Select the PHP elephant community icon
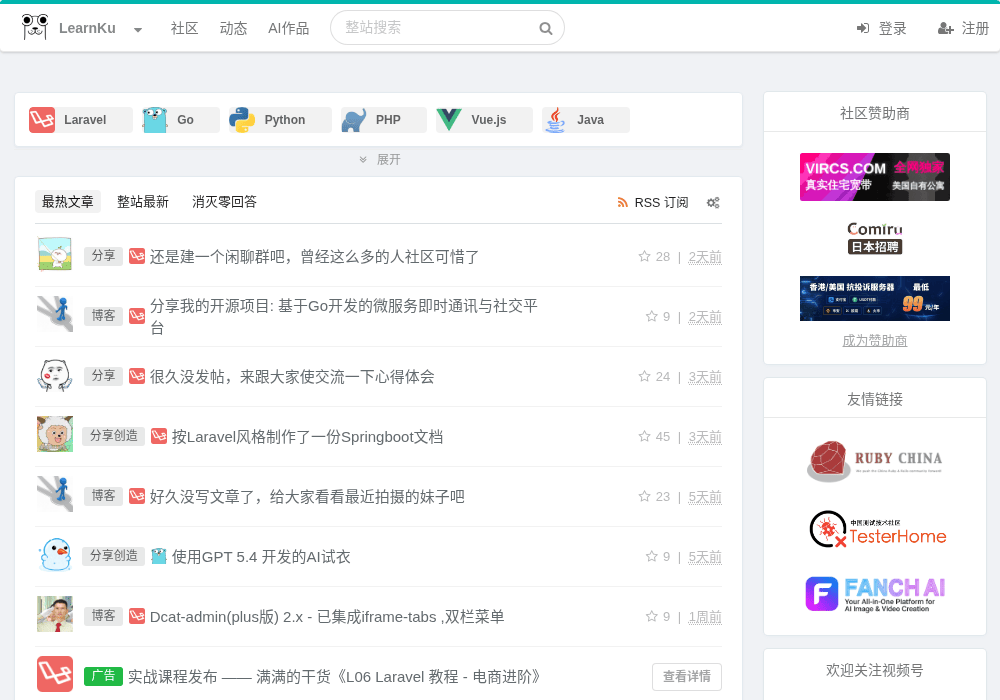Screen dimensions: 1000x700 [x=354, y=120]
